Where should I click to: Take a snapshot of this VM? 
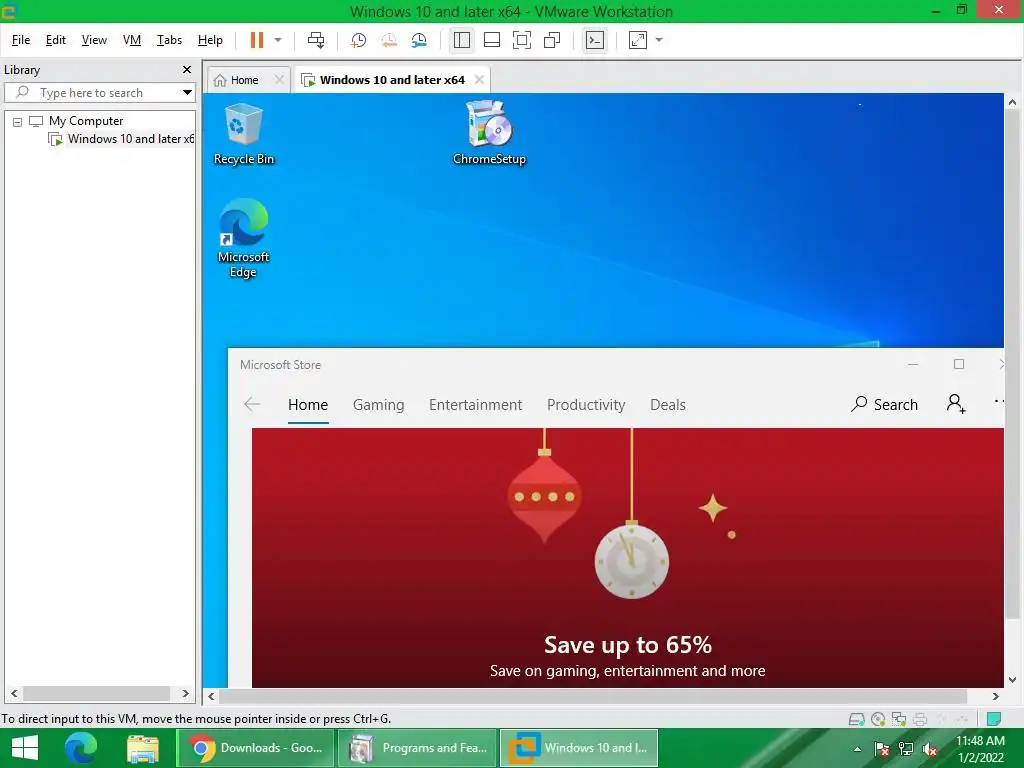click(359, 40)
